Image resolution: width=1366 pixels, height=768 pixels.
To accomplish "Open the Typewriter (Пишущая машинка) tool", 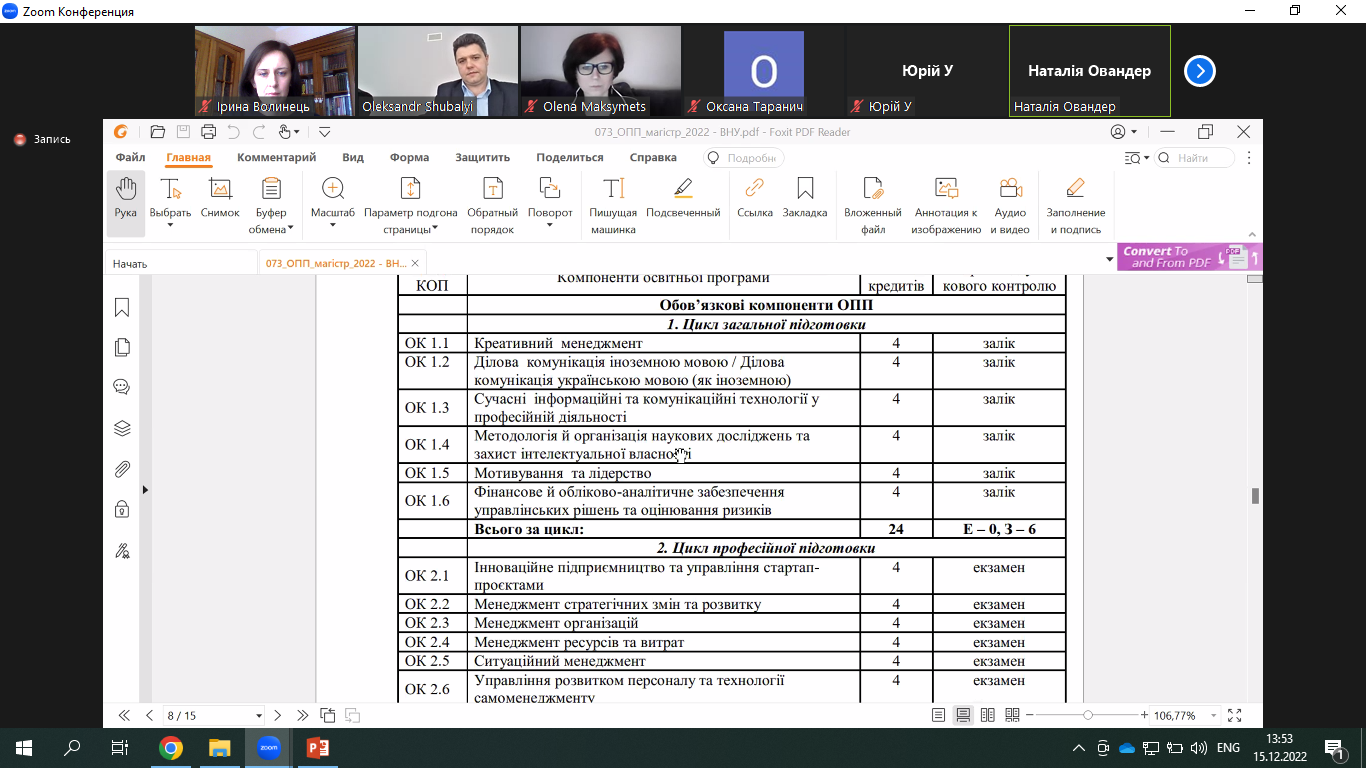I will coord(613,190).
